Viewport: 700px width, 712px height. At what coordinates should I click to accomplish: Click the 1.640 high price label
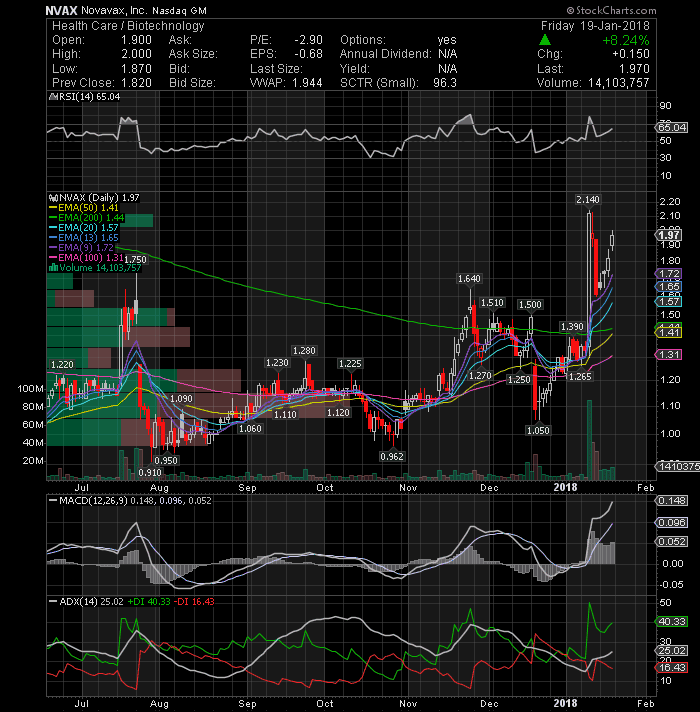469,278
